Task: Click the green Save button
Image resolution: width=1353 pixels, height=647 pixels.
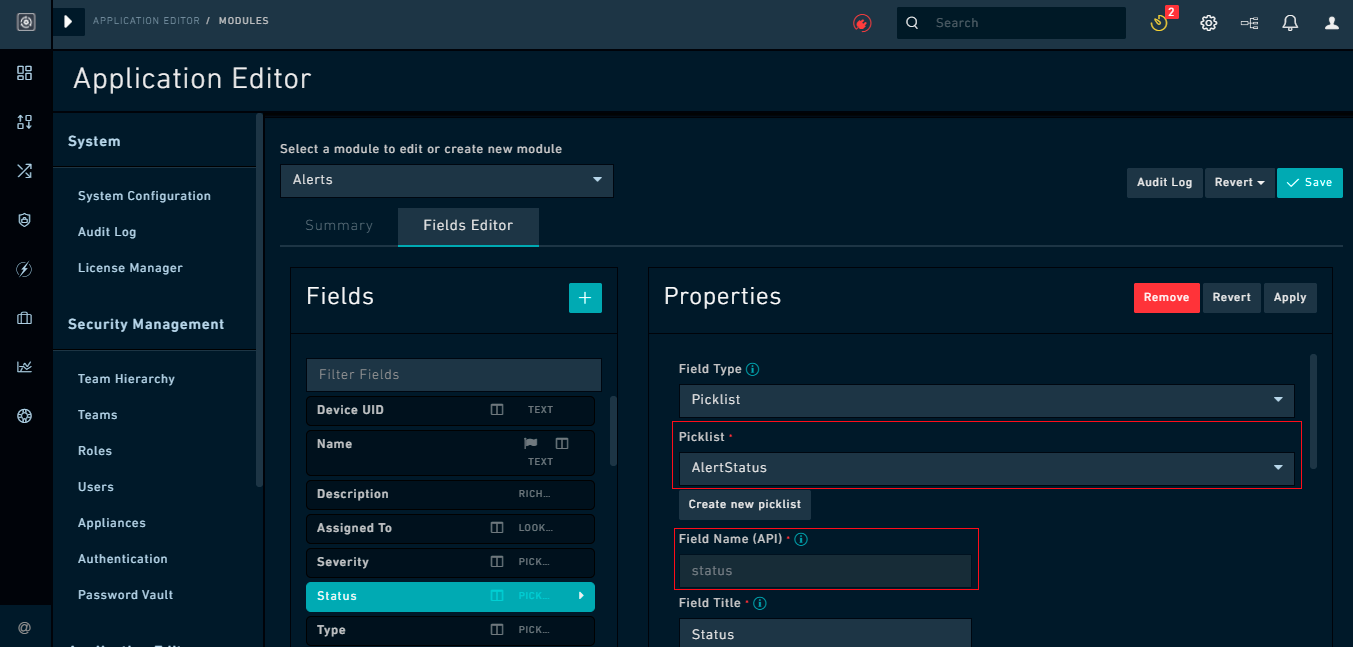Action: (1309, 182)
